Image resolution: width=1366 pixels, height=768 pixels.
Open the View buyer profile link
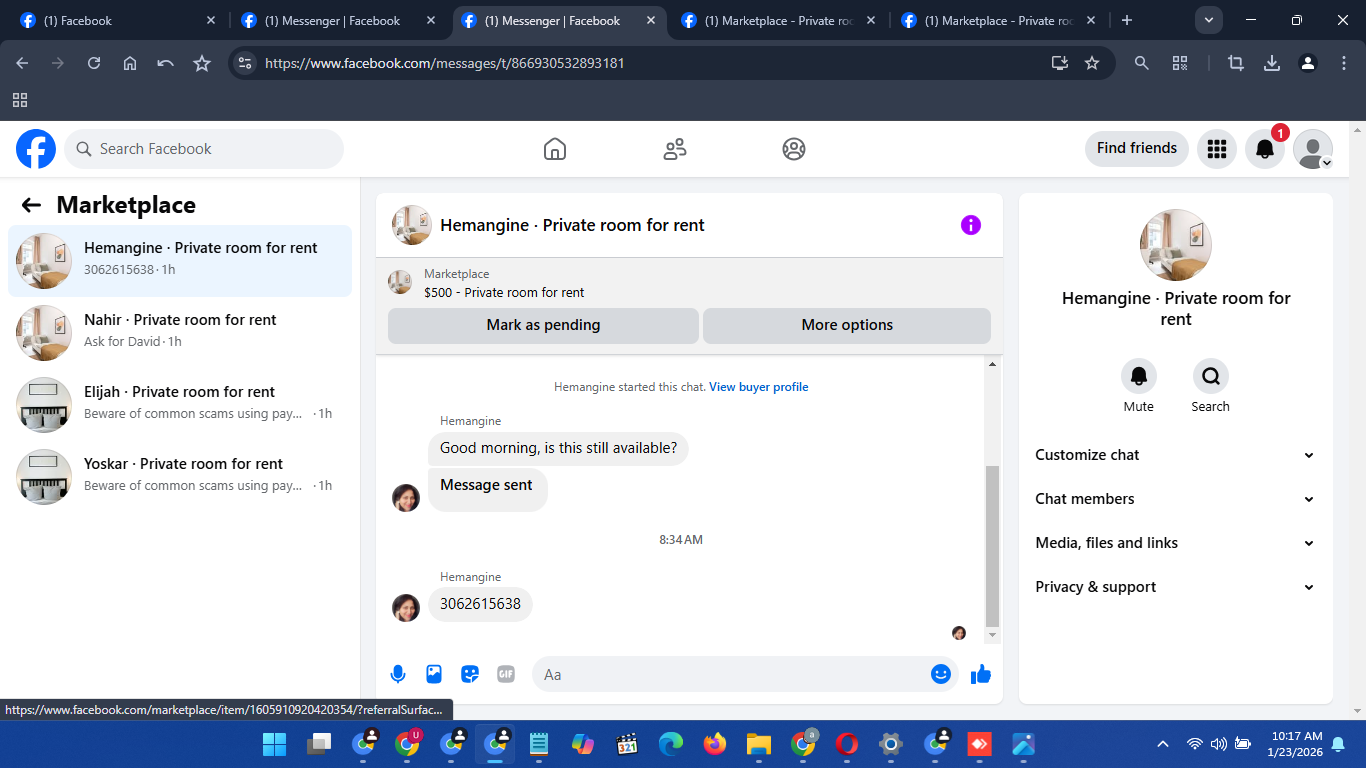tap(759, 387)
